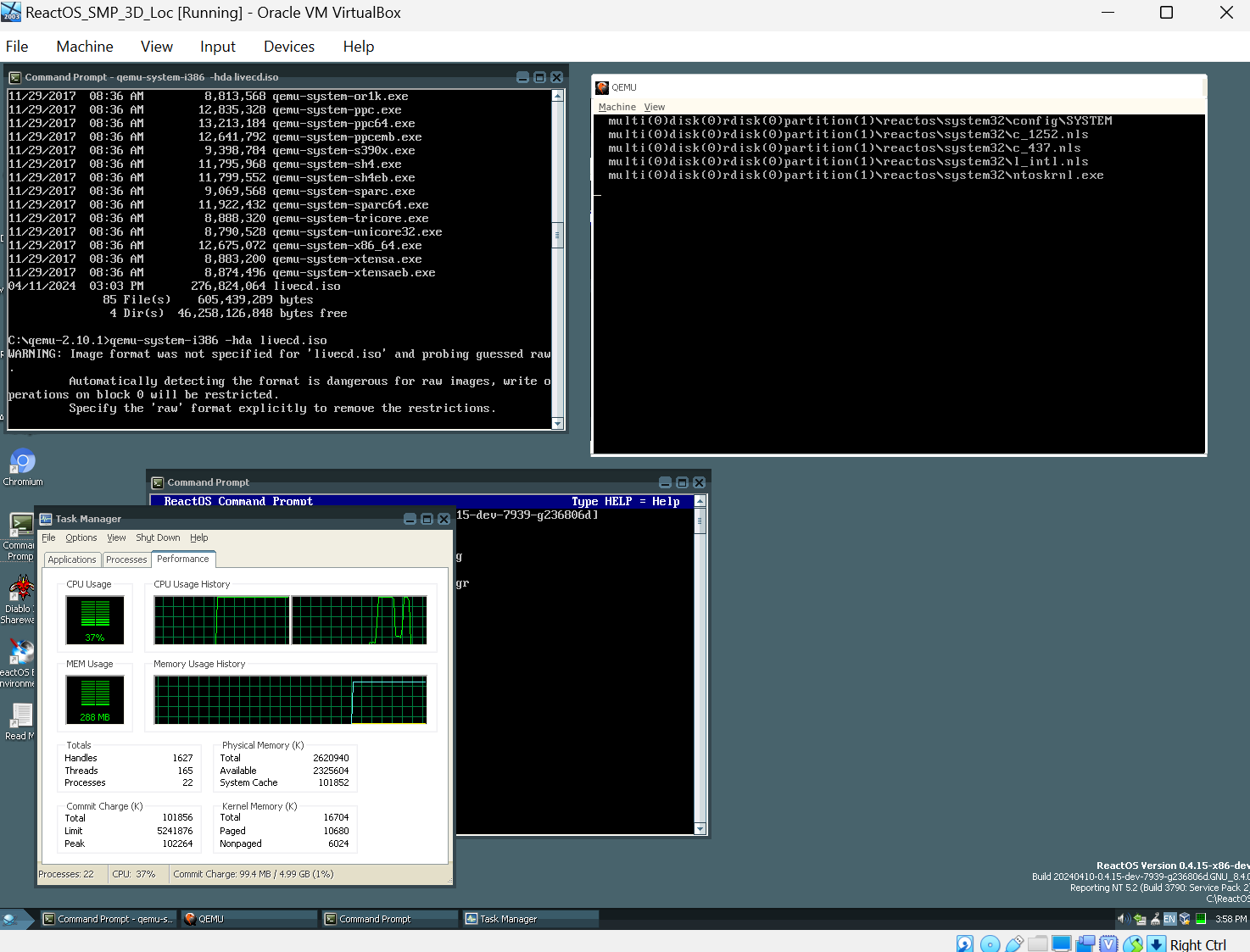Open the VirtualBox Devices menu
Viewport: 1250px width, 952px height.
click(x=289, y=47)
